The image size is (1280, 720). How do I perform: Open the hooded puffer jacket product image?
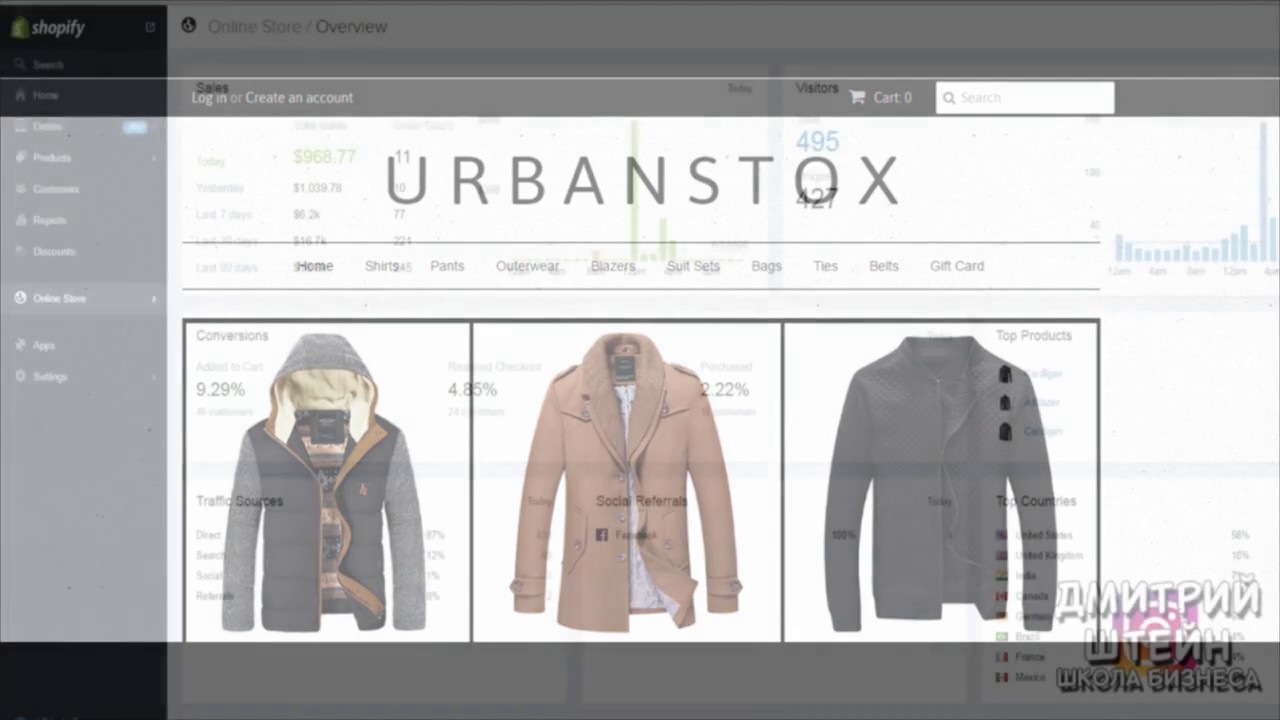coord(327,481)
